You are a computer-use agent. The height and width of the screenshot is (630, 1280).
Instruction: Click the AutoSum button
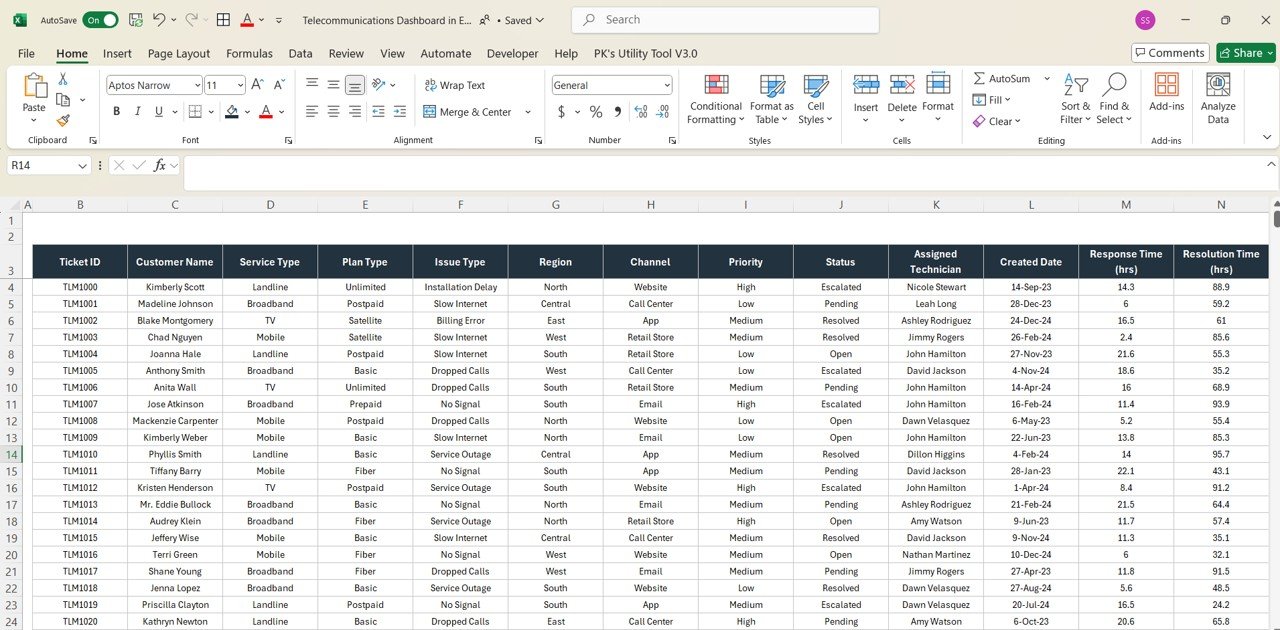tap(1003, 79)
